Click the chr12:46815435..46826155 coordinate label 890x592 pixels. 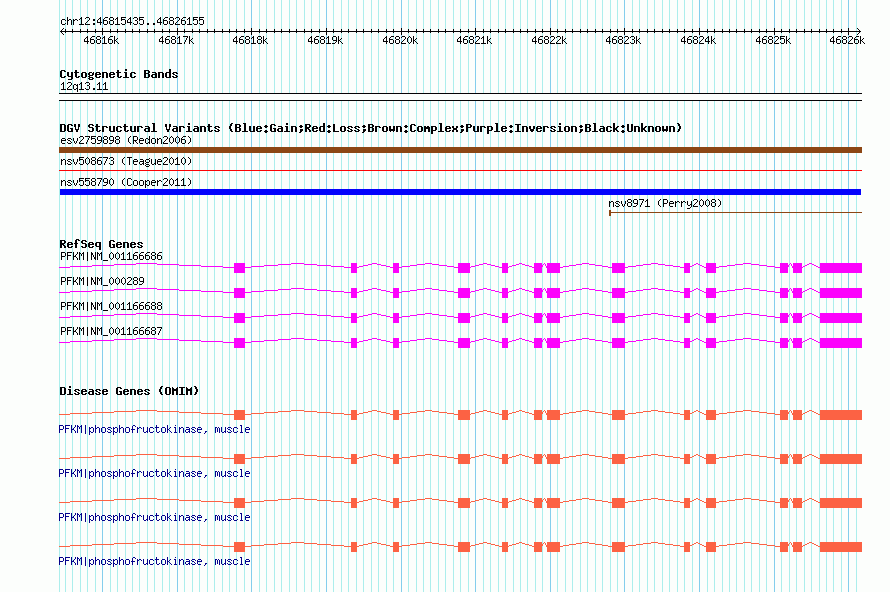pyautogui.click(x=132, y=21)
